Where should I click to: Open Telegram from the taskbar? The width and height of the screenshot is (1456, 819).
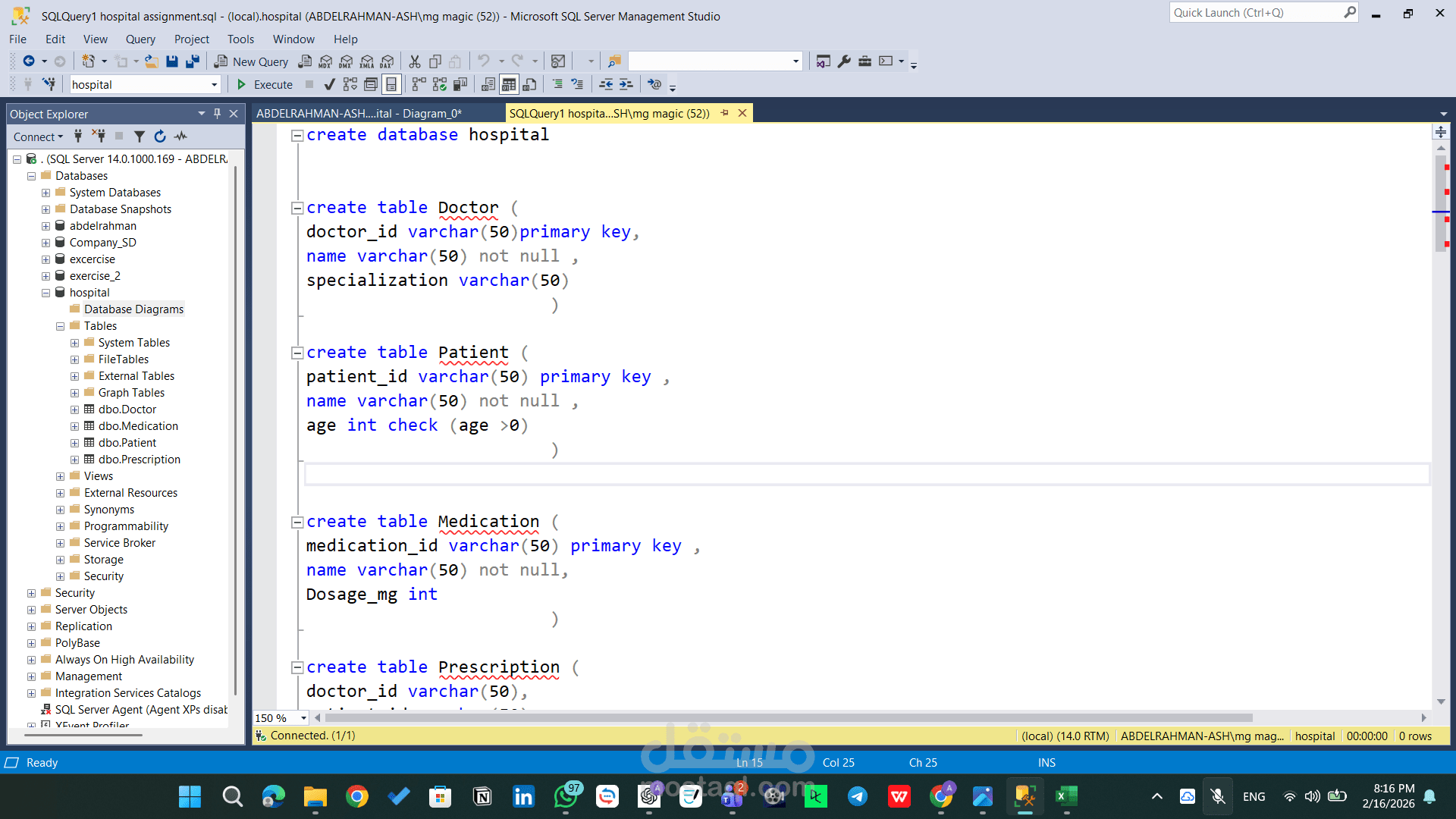pos(857,796)
